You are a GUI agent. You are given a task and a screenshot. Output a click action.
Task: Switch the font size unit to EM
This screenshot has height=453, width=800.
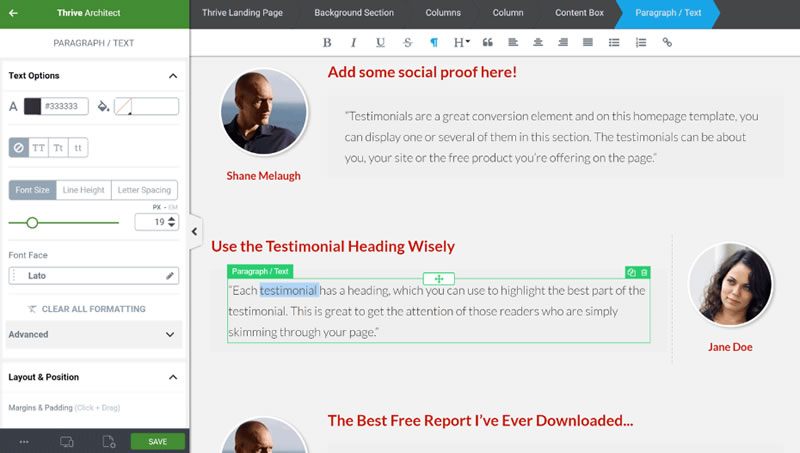[173, 207]
